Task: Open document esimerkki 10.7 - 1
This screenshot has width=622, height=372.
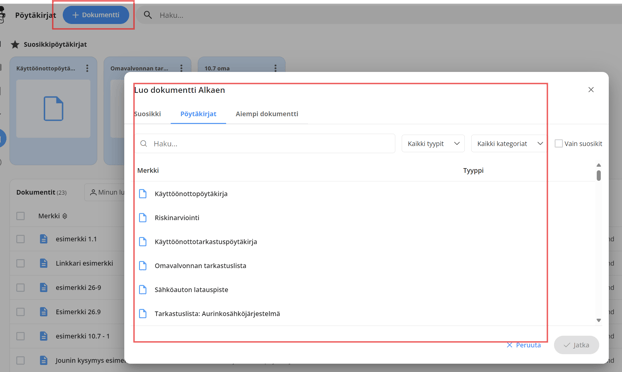Action: coord(83,336)
